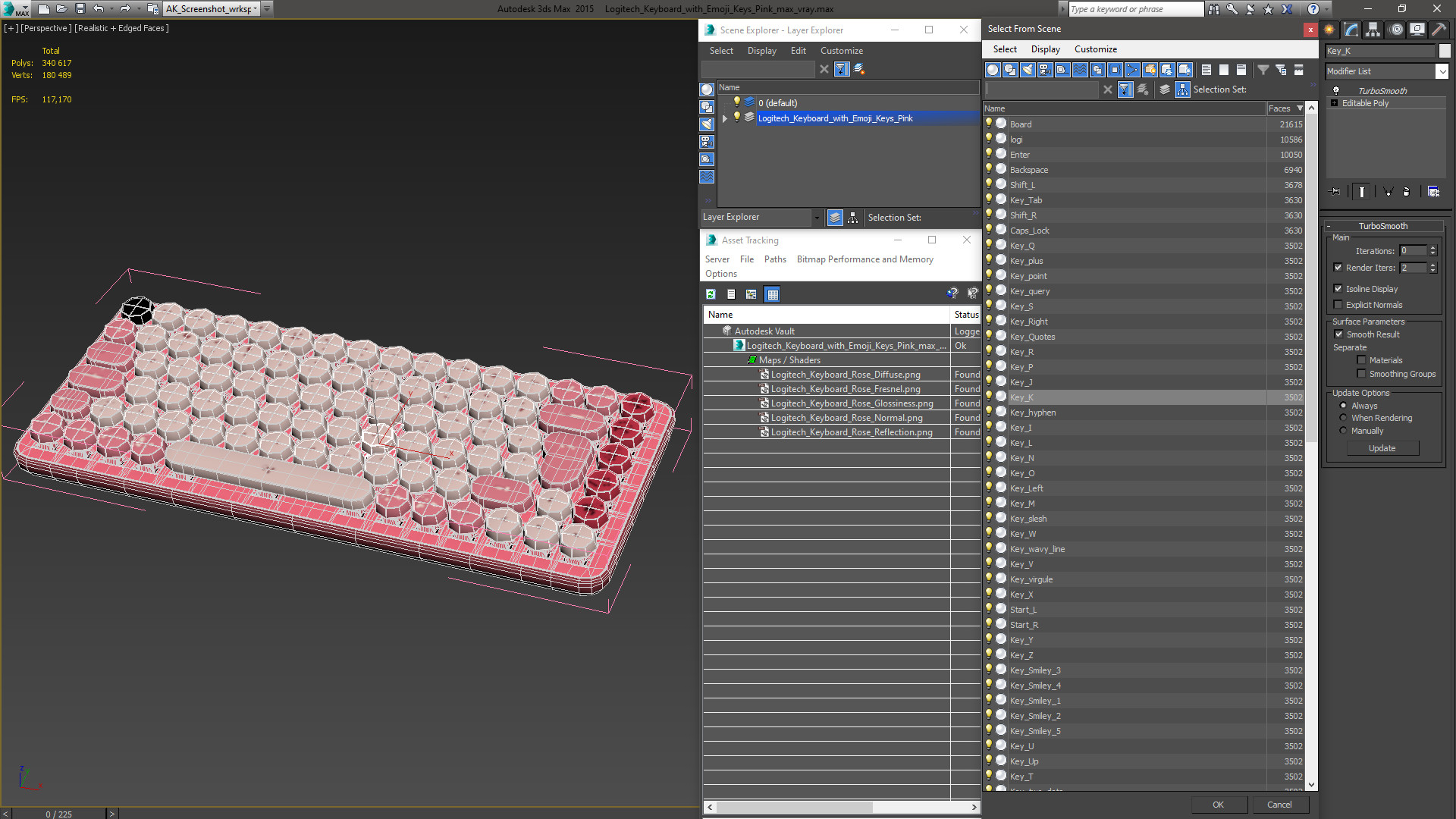This screenshot has width=1456, height=819.
Task: Click OK in Select From Scene
Action: click(1218, 805)
